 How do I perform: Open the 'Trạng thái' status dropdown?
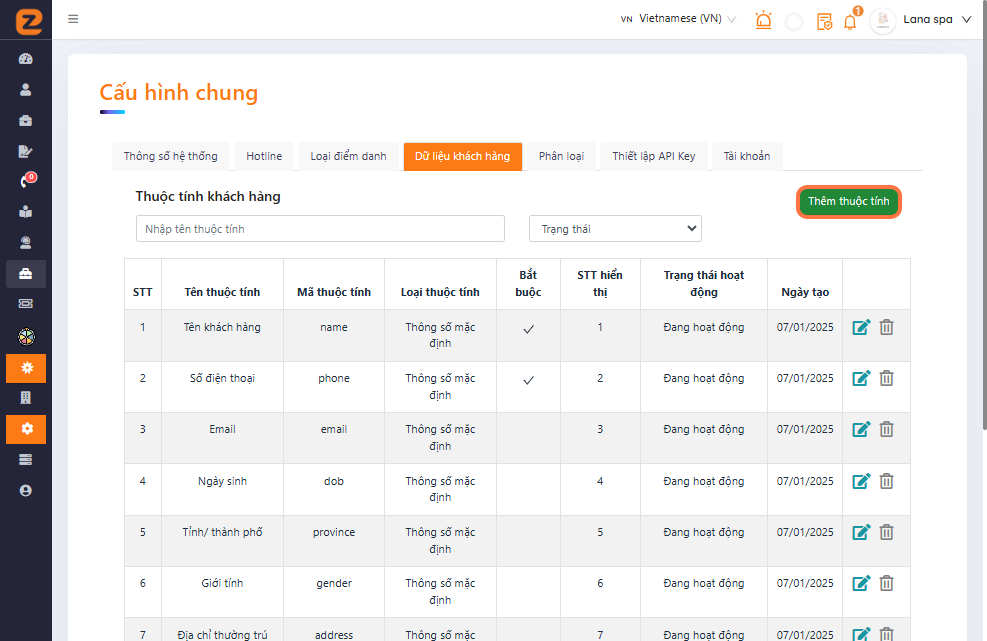(x=615, y=229)
